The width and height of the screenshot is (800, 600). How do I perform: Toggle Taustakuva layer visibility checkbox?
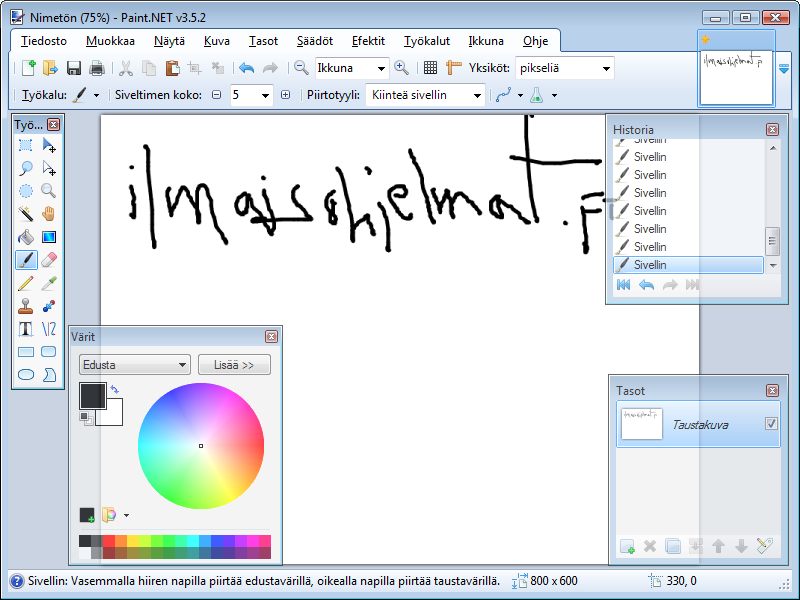[x=771, y=423]
